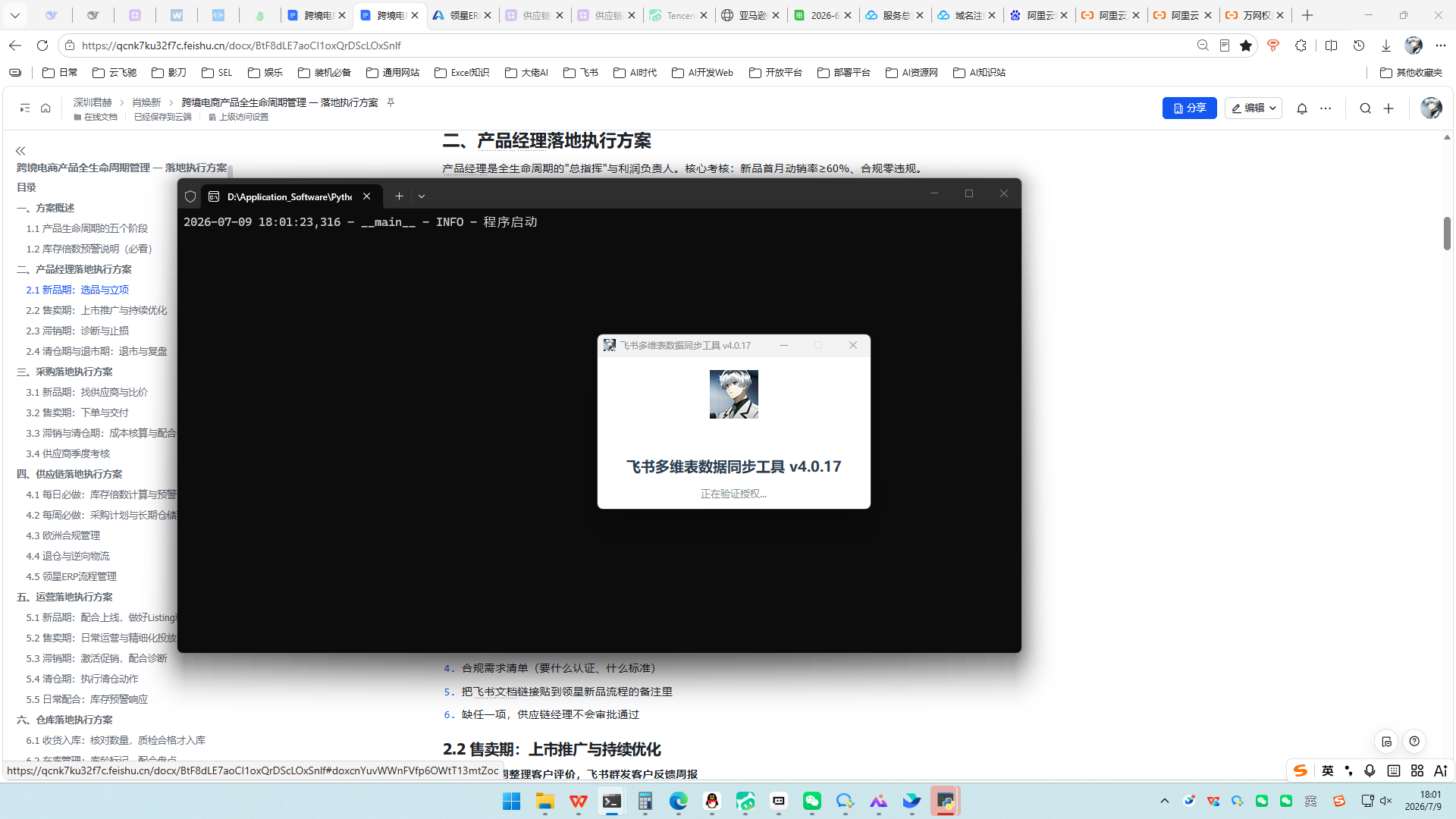The width and height of the screenshot is (1456, 819).
Task: Show hidden system tray icons chevron
Action: point(1165,801)
